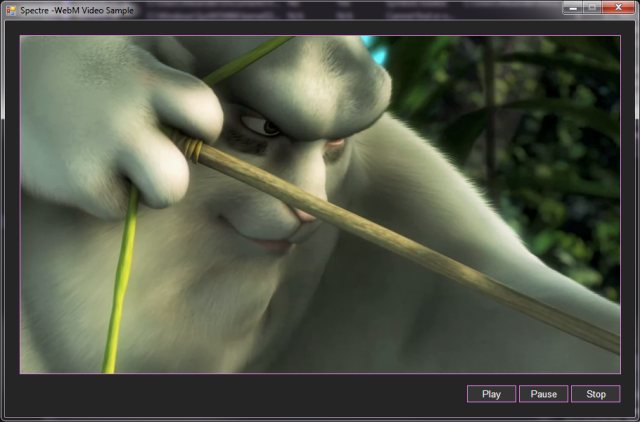The height and width of the screenshot is (422, 640).
Task: Minimize the Spectre video window
Action: (x=574, y=8)
